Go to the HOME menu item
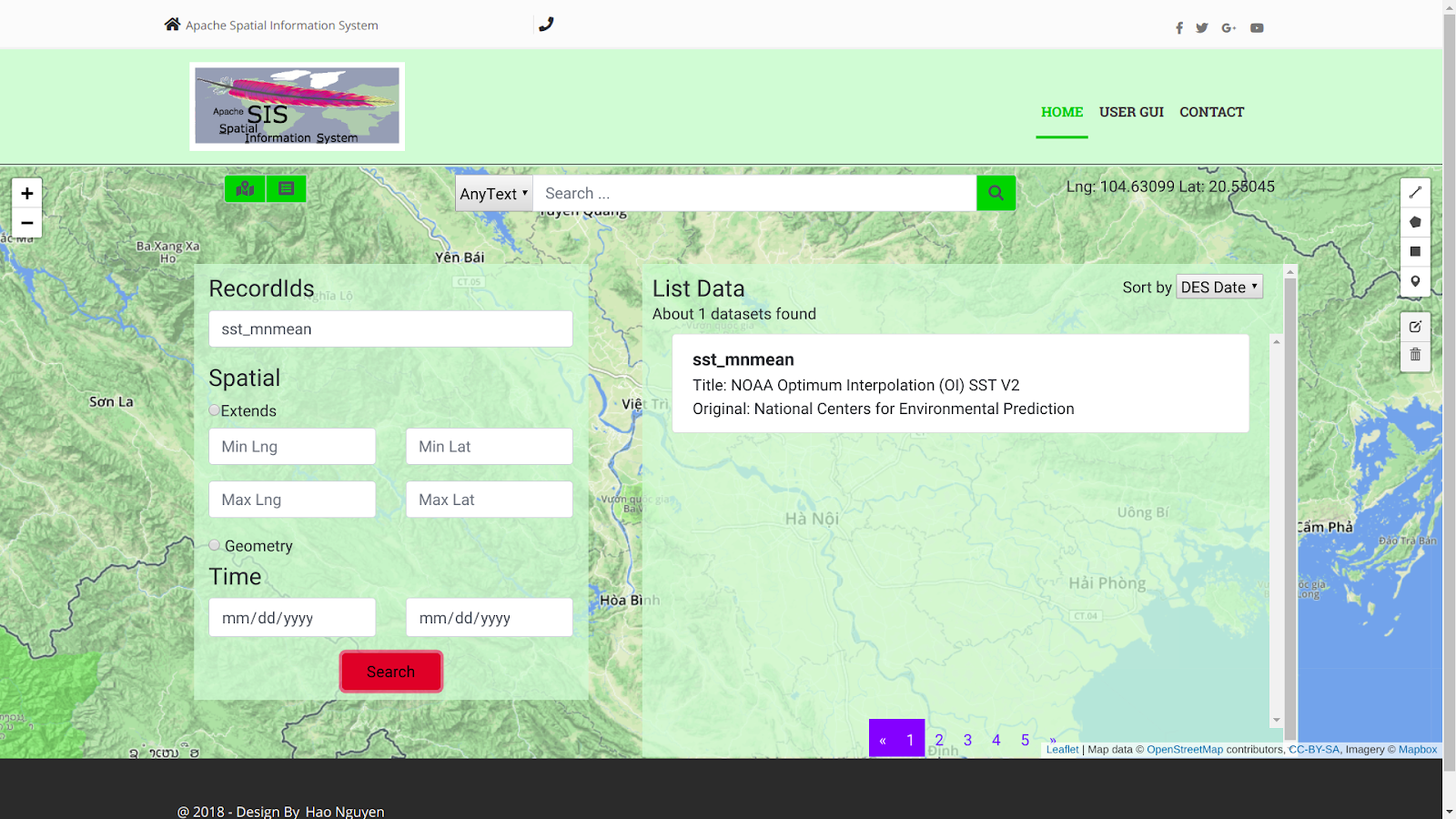The height and width of the screenshot is (819, 1456). [1062, 112]
